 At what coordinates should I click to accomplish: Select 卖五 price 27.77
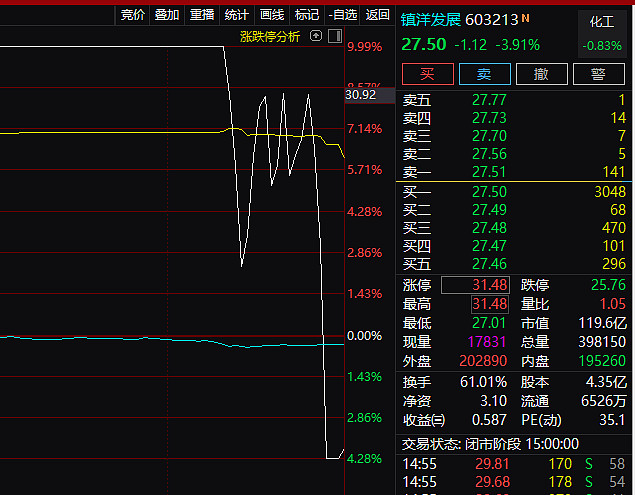pyautogui.click(x=489, y=100)
